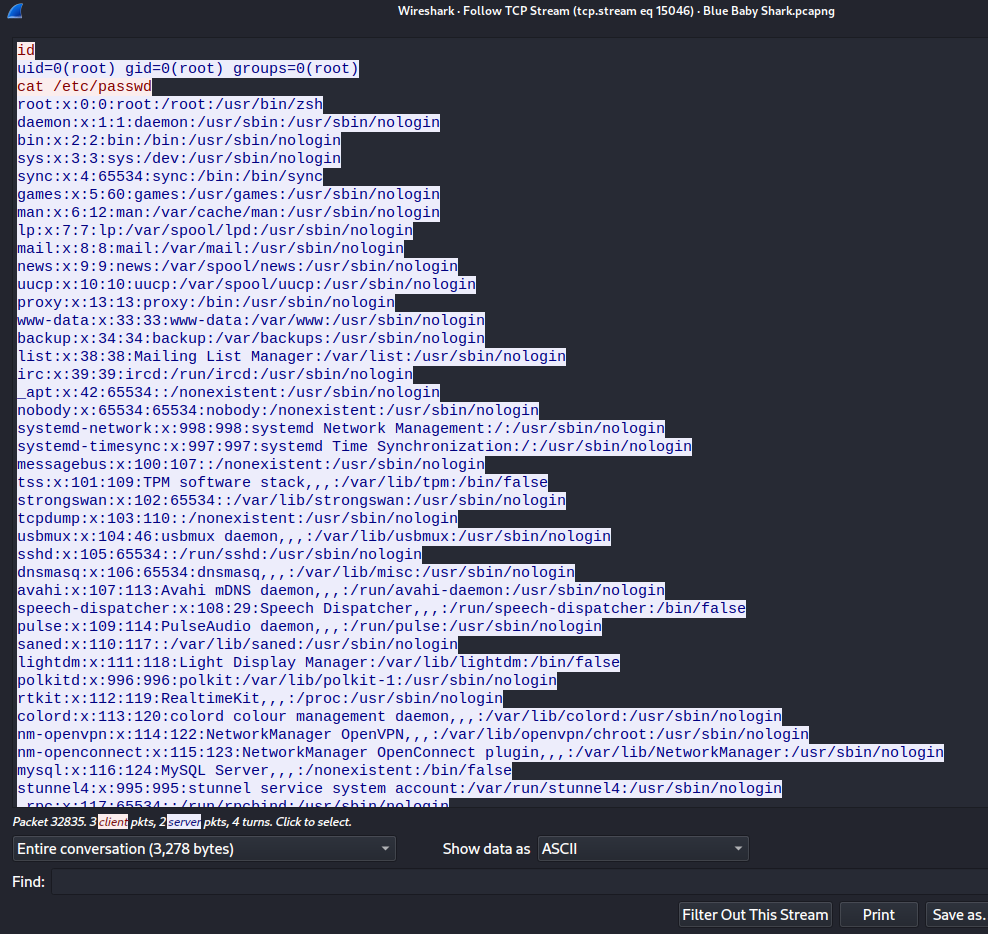
Task: Click the messagebus:x:100:107 line
Action: (251, 464)
